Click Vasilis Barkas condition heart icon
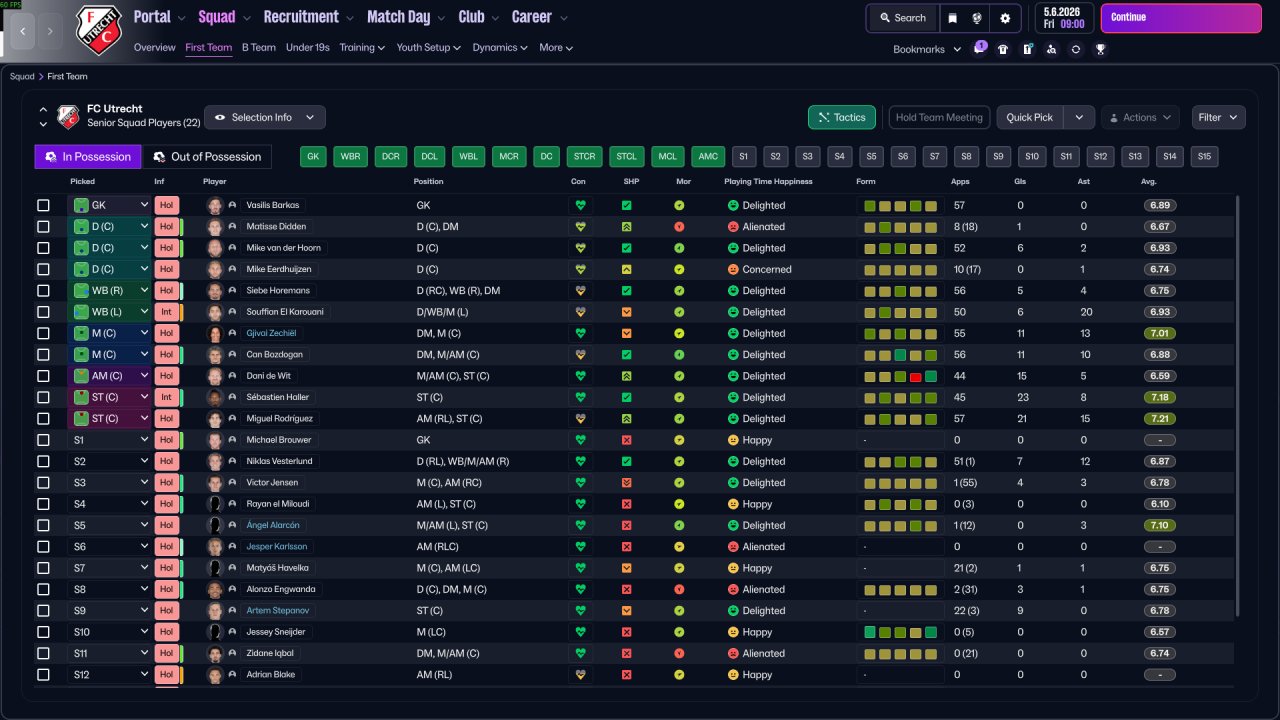Viewport: 1280px width, 720px height. point(580,205)
